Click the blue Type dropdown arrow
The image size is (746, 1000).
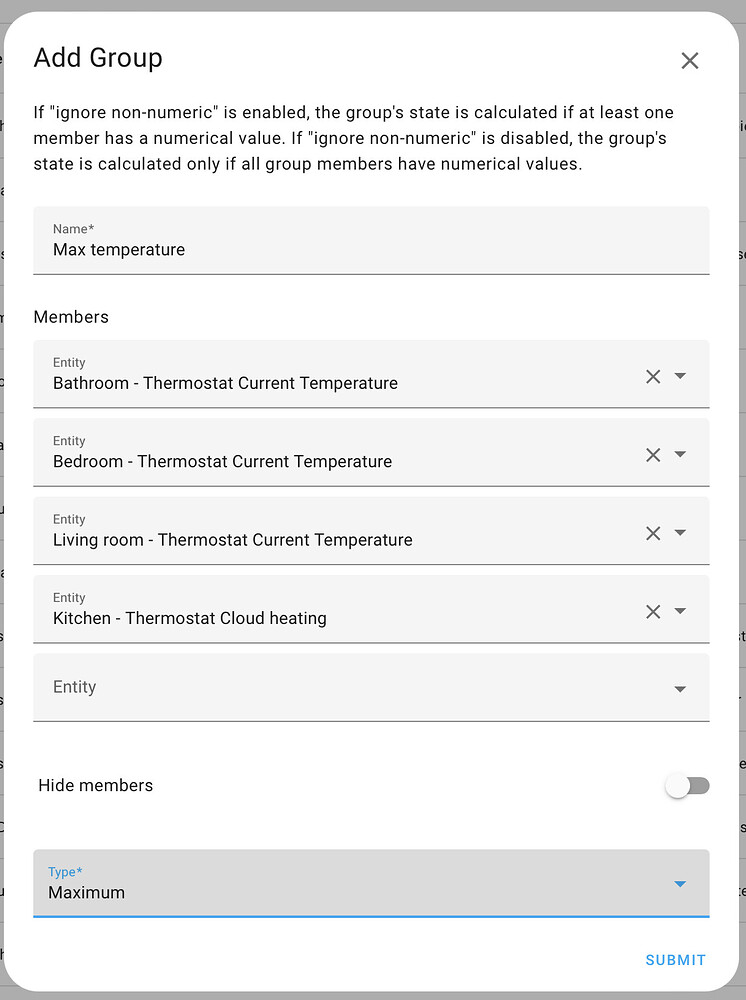[x=681, y=883]
